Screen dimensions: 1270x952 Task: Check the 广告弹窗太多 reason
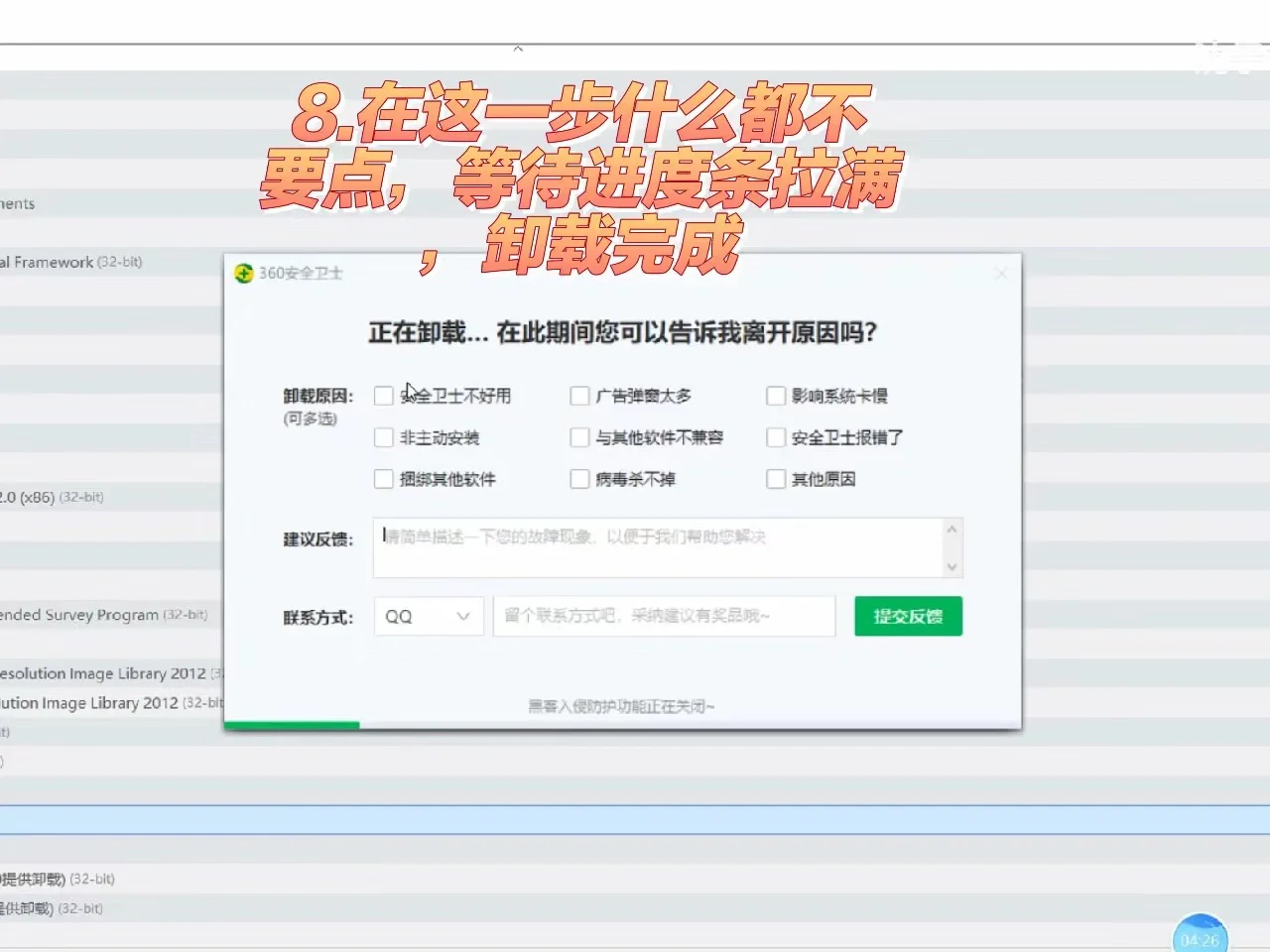[x=579, y=396]
